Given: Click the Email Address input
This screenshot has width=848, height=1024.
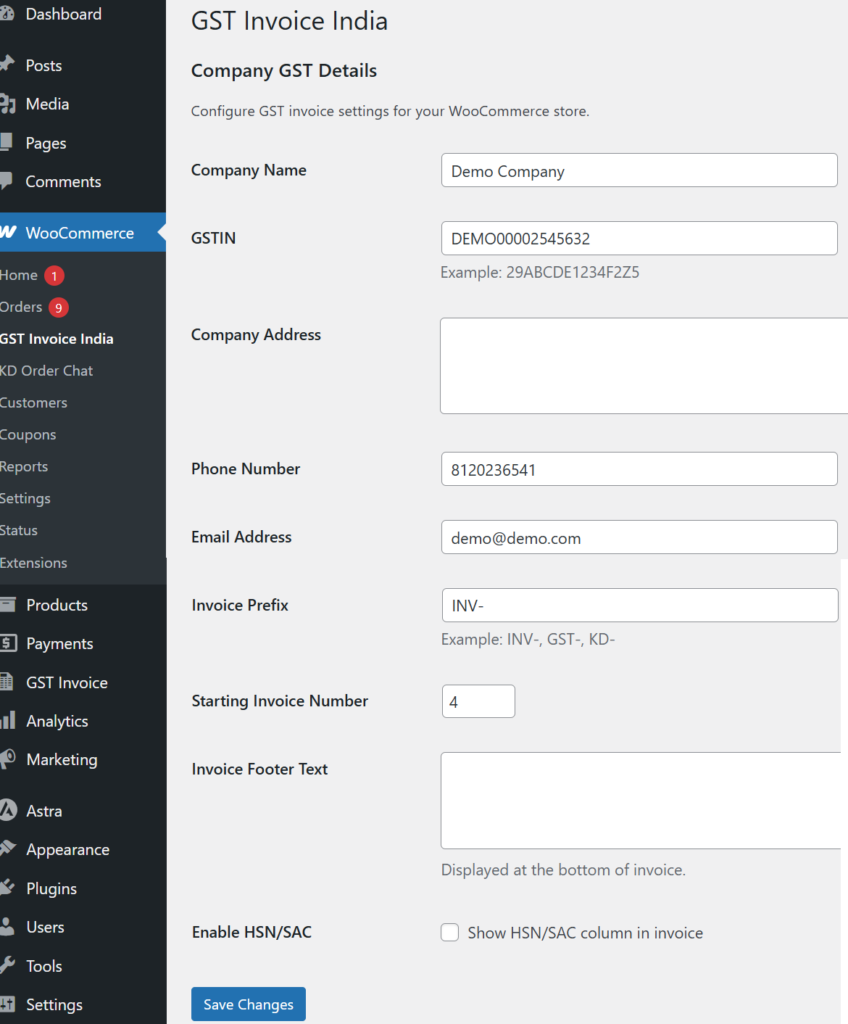Looking at the screenshot, I should [639, 537].
